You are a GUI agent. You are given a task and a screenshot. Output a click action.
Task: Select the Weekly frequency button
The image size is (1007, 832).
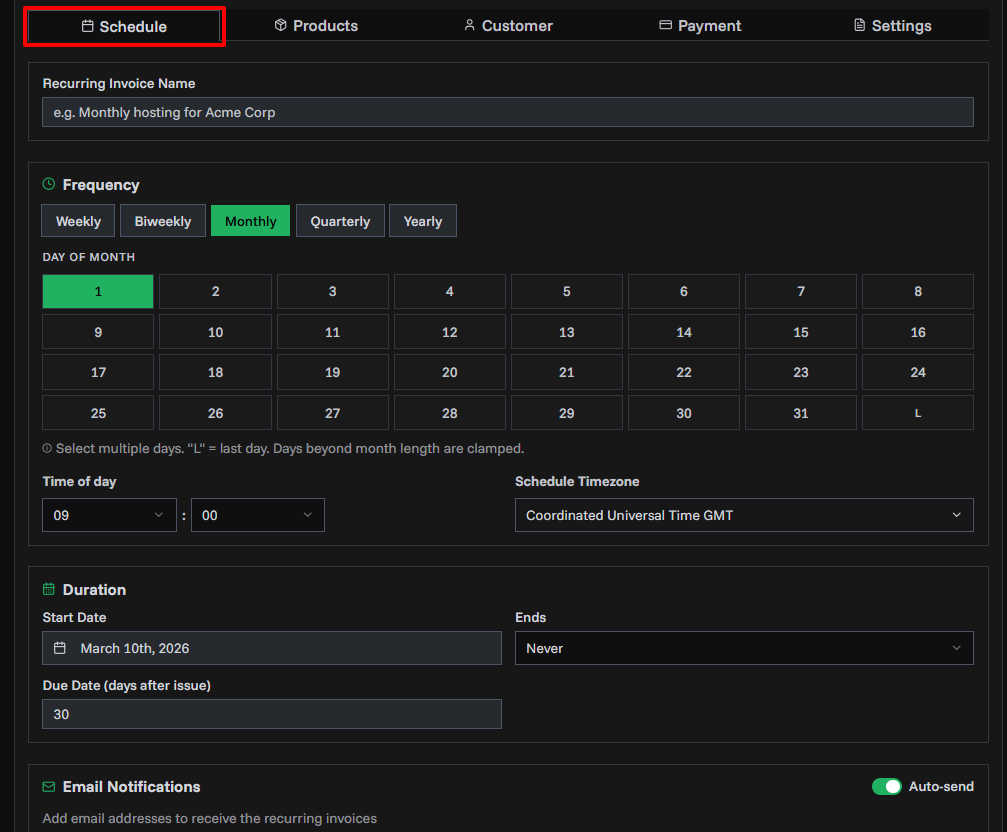coord(77,220)
